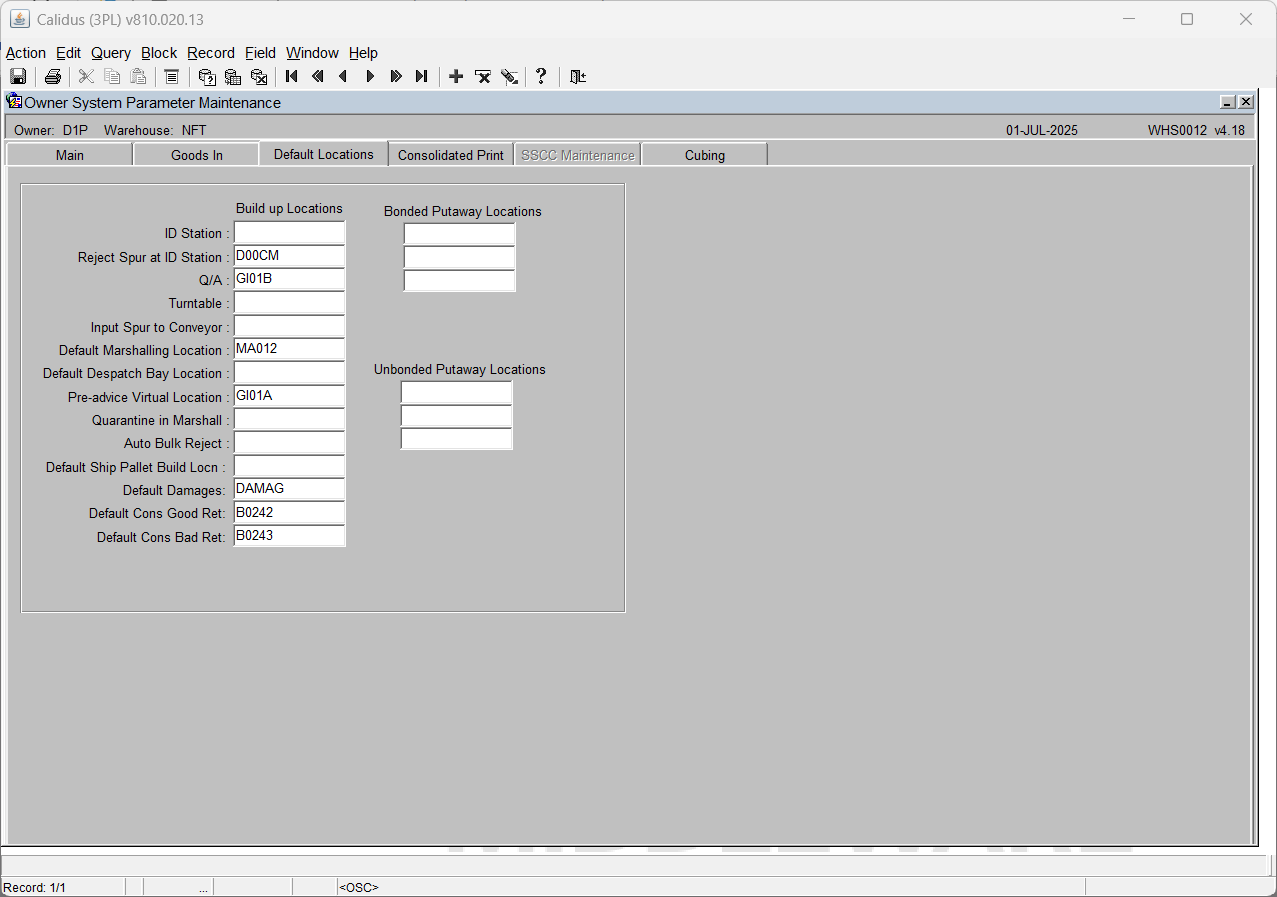The width and height of the screenshot is (1277, 897).
Task: Click the next block double-arrow icon
Action: click(396, 77)
